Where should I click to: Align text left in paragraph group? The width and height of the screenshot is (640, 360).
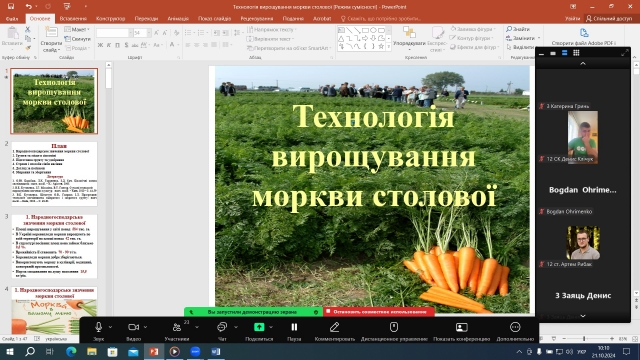coord(188,45)
